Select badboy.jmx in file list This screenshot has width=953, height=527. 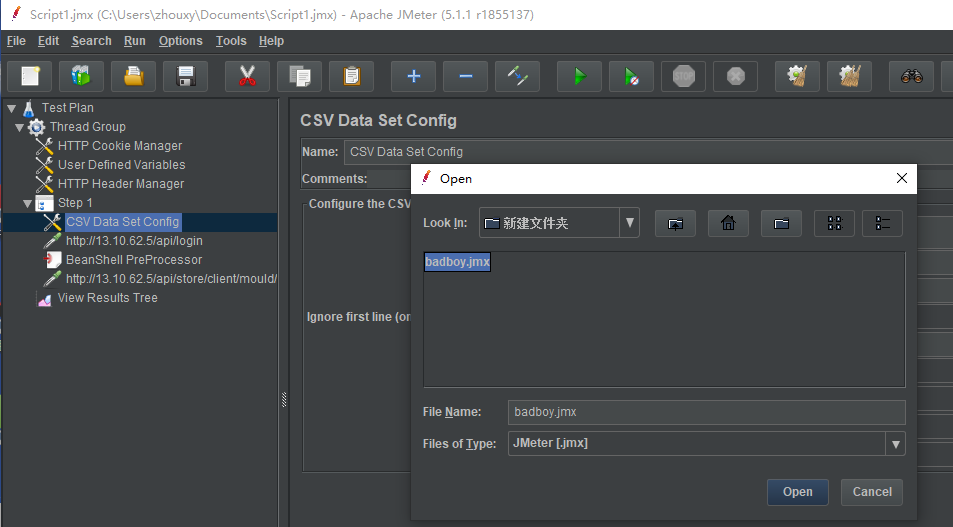click(x=457, y=262)
